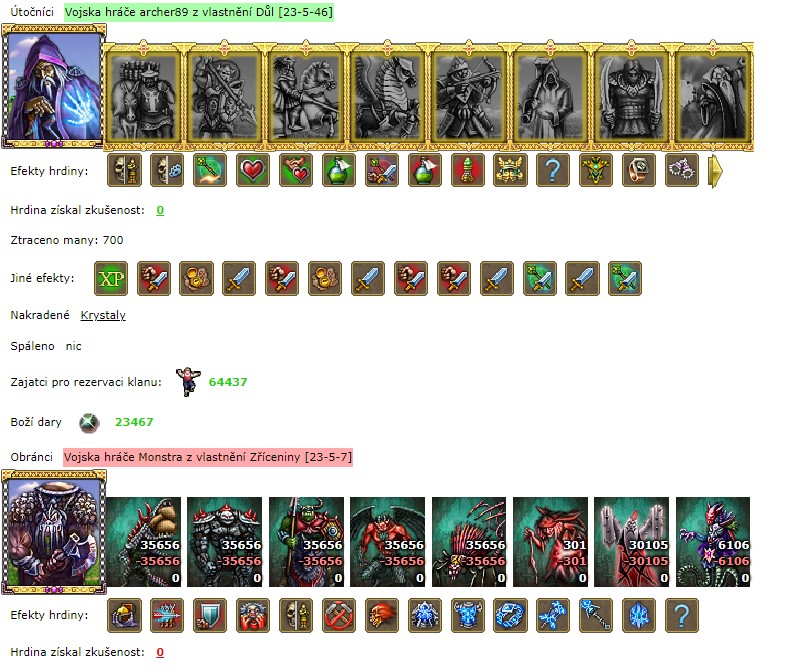This screenshot has height=672, width=805.
Task: Click the red heart hero effect icon
Action: (x=253, y=170)
